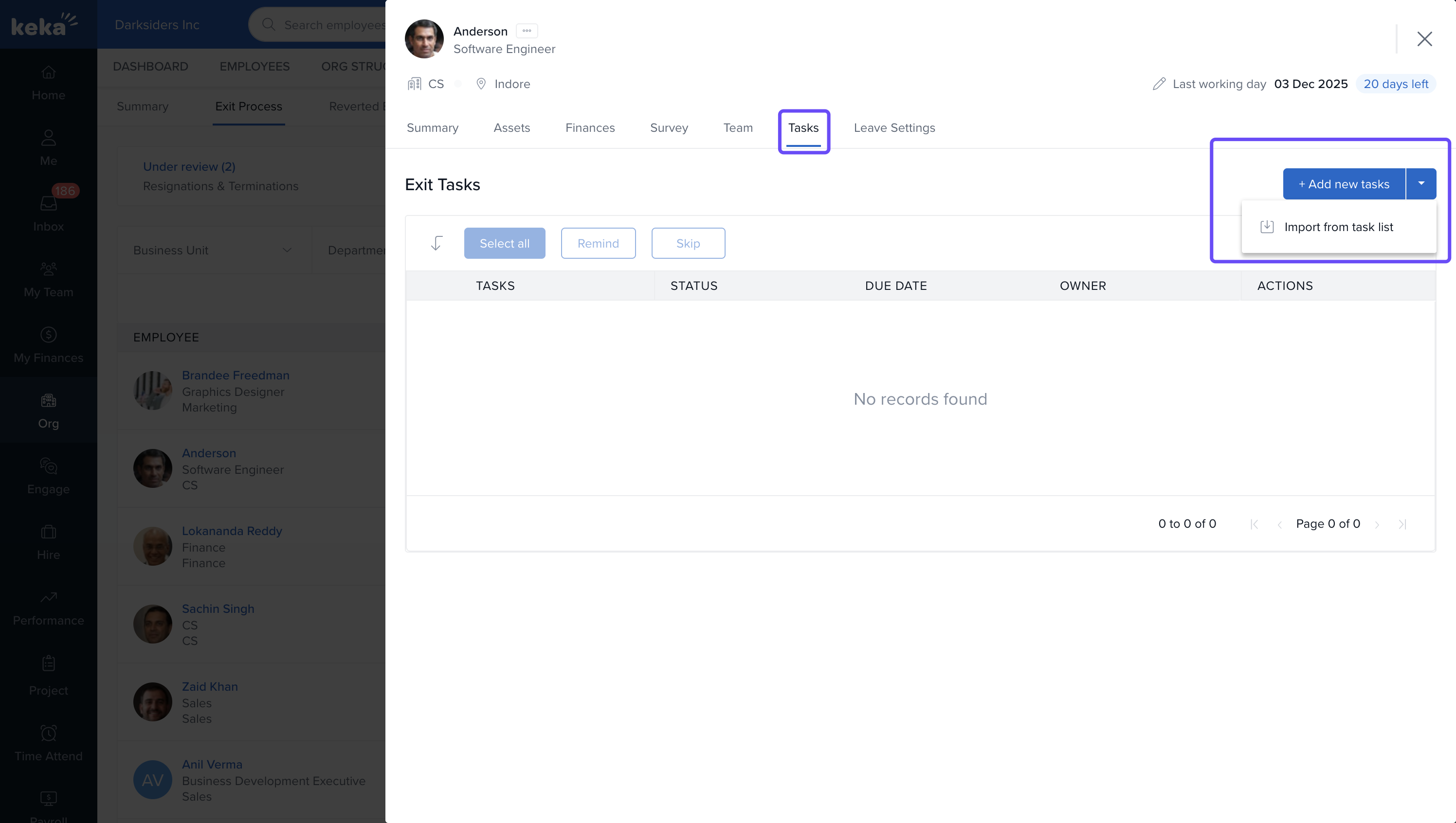Open the Business Unit filter dropdown
The height and width of the screenshot is (823, 1456).
[213, 250]
